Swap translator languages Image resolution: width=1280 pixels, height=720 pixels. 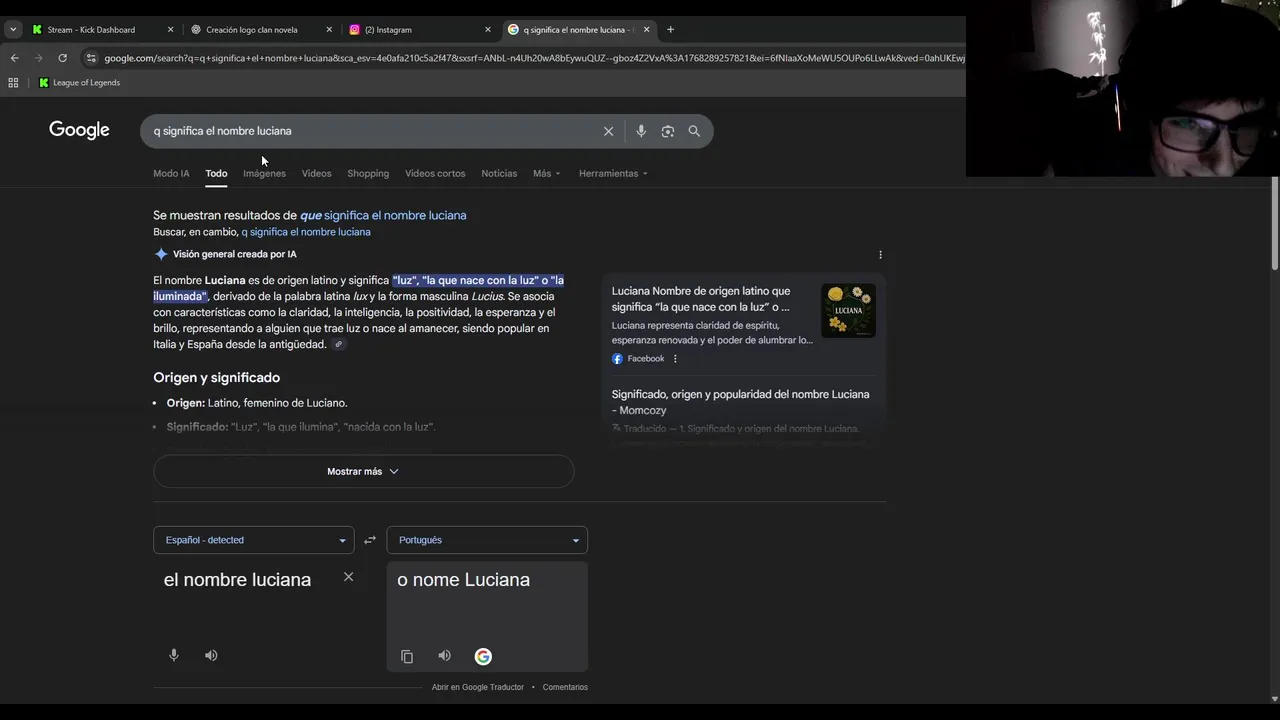pyautogui.click(x=370, y=540)
